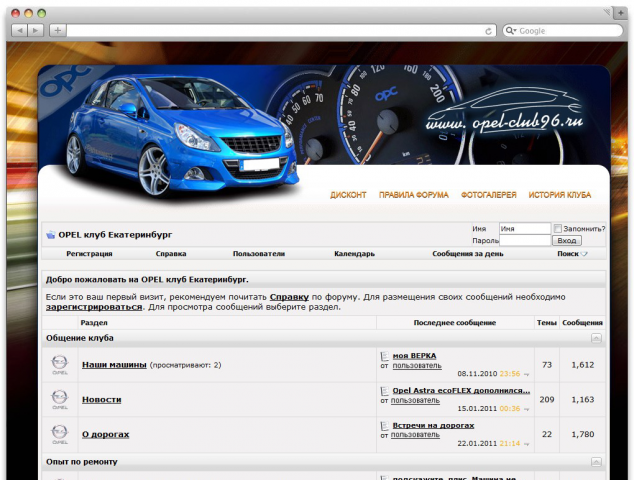The image size is (634, 480).
Task: Open the Наши машины forum section
Action: pyautogui.click(x=114, y=365)
